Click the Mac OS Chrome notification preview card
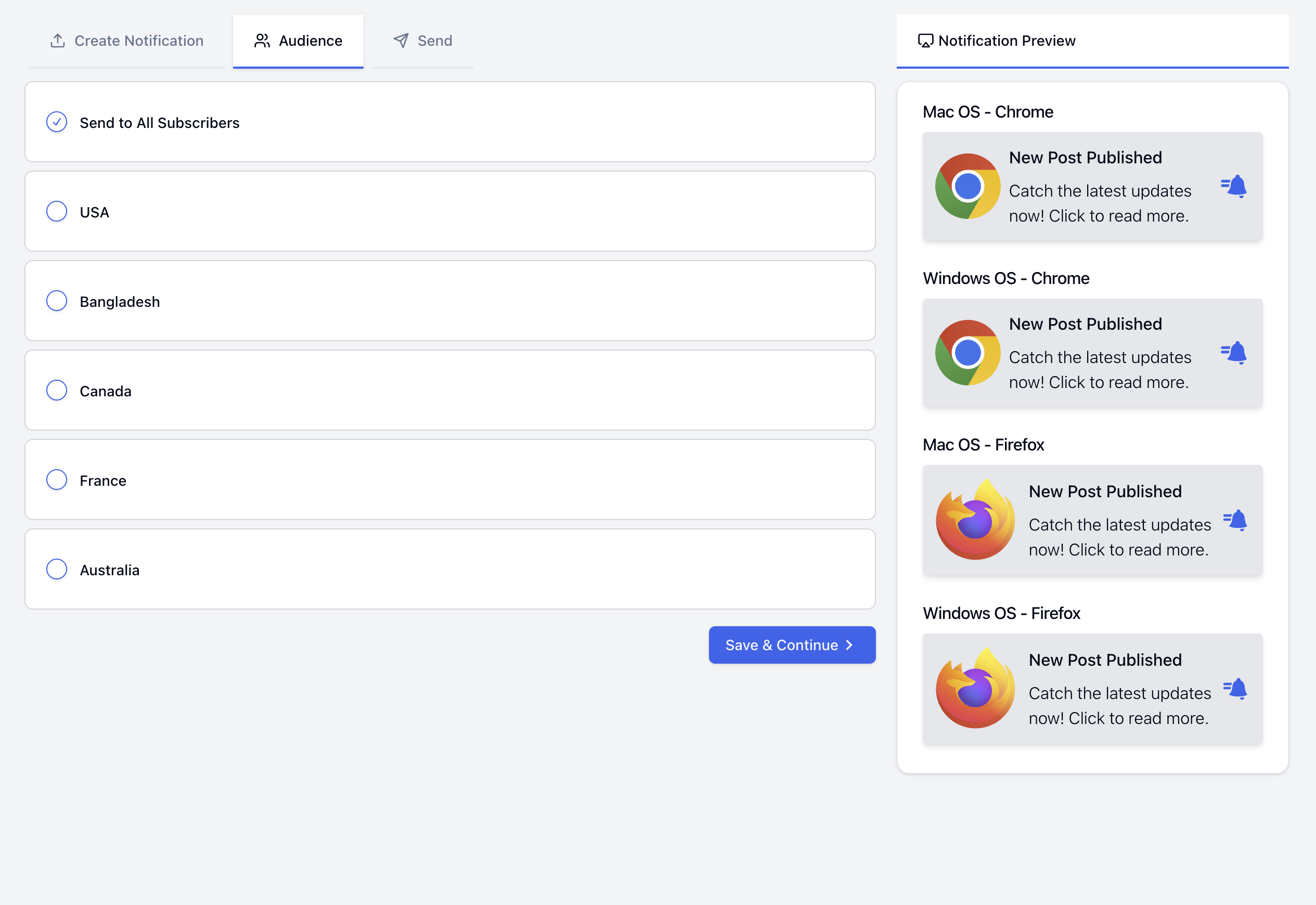Screen dimensions: 1316x905 pos(1092,186)
